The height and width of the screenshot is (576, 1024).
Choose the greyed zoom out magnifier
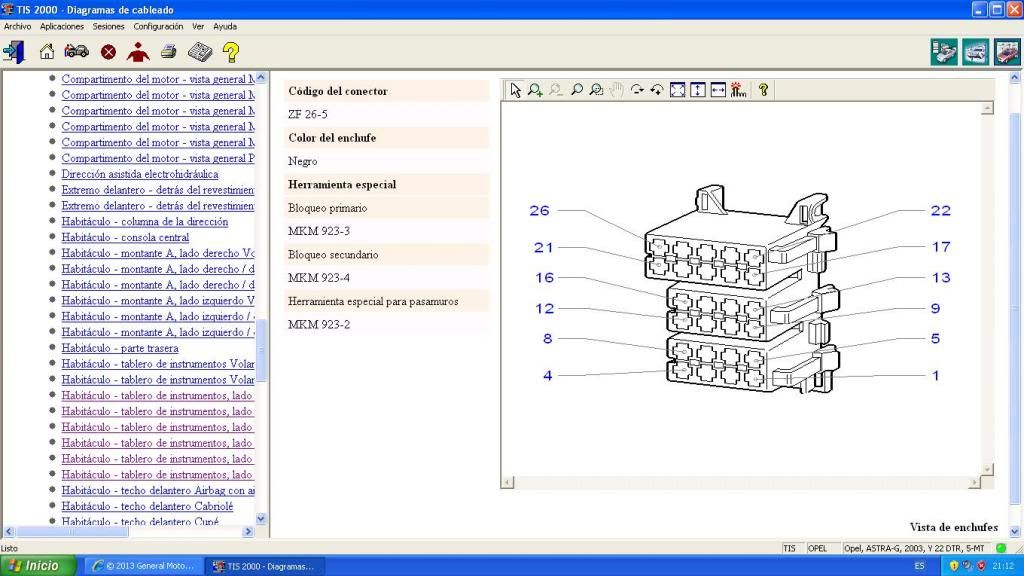coord(556,90)
